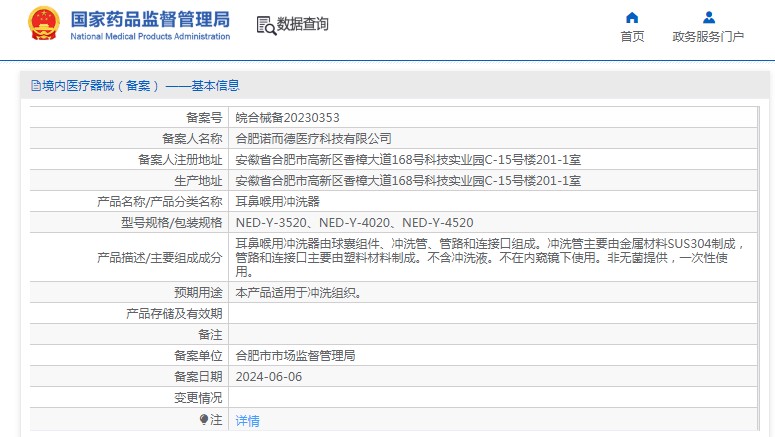
Task: Click the 预期用途 row label
Action: tap(198, 293)
